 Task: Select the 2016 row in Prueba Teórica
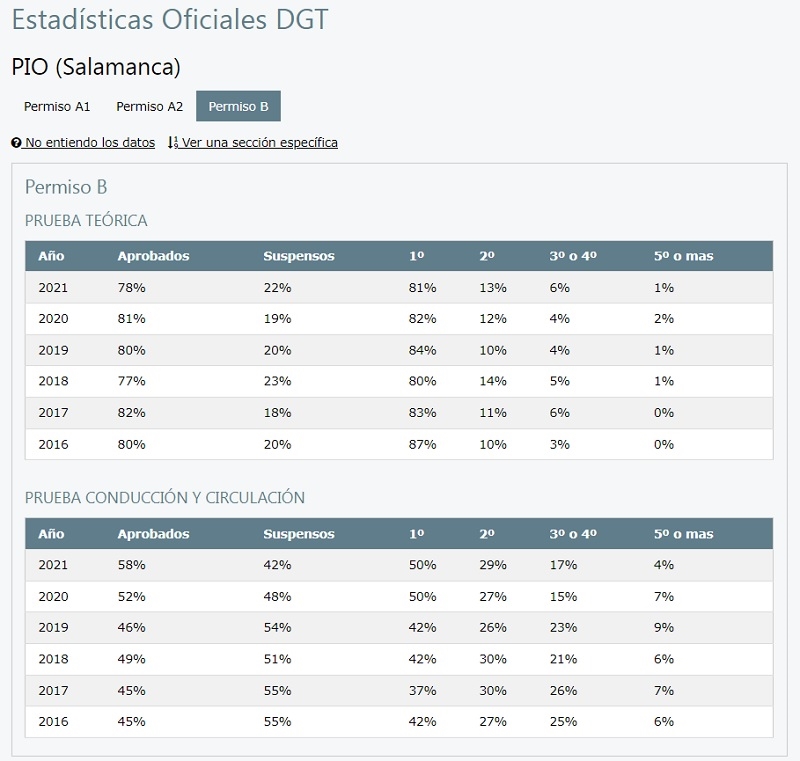[399, 444]
